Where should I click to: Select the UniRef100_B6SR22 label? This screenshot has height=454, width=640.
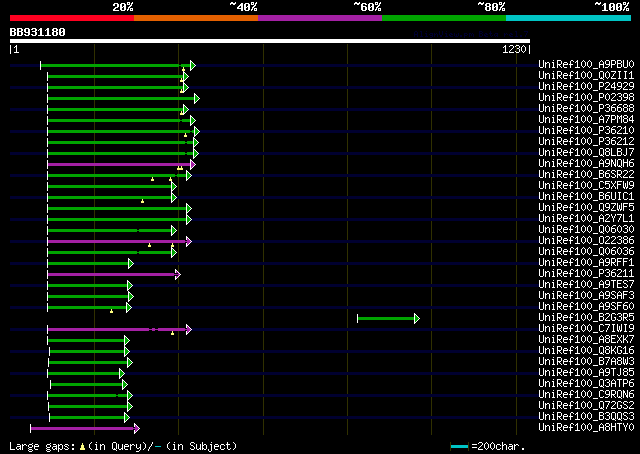point(586,175)
